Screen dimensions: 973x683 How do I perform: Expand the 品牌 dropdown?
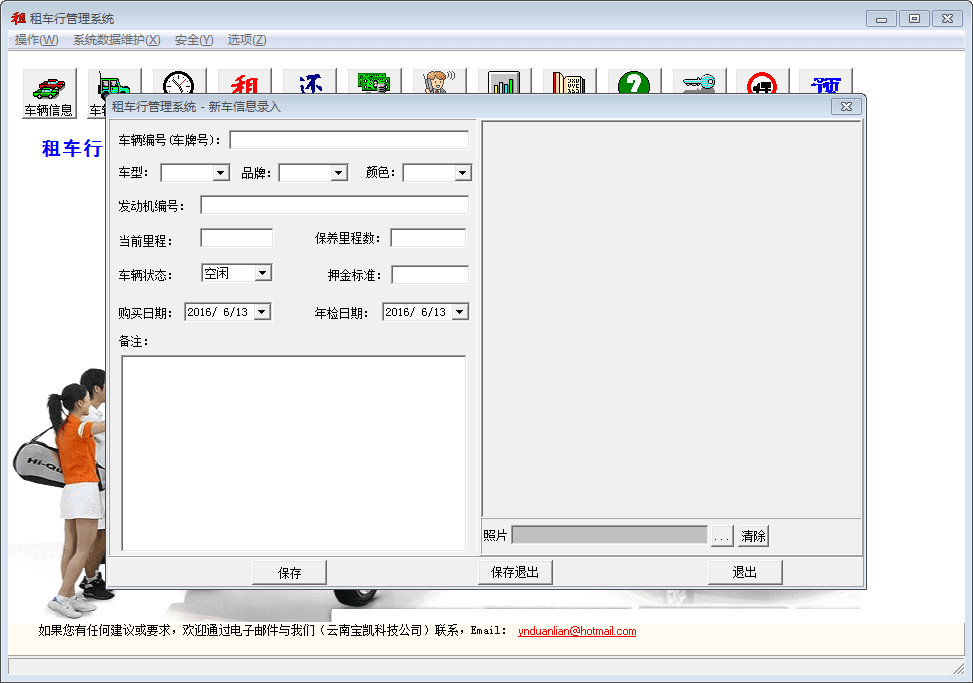(339, 172)
